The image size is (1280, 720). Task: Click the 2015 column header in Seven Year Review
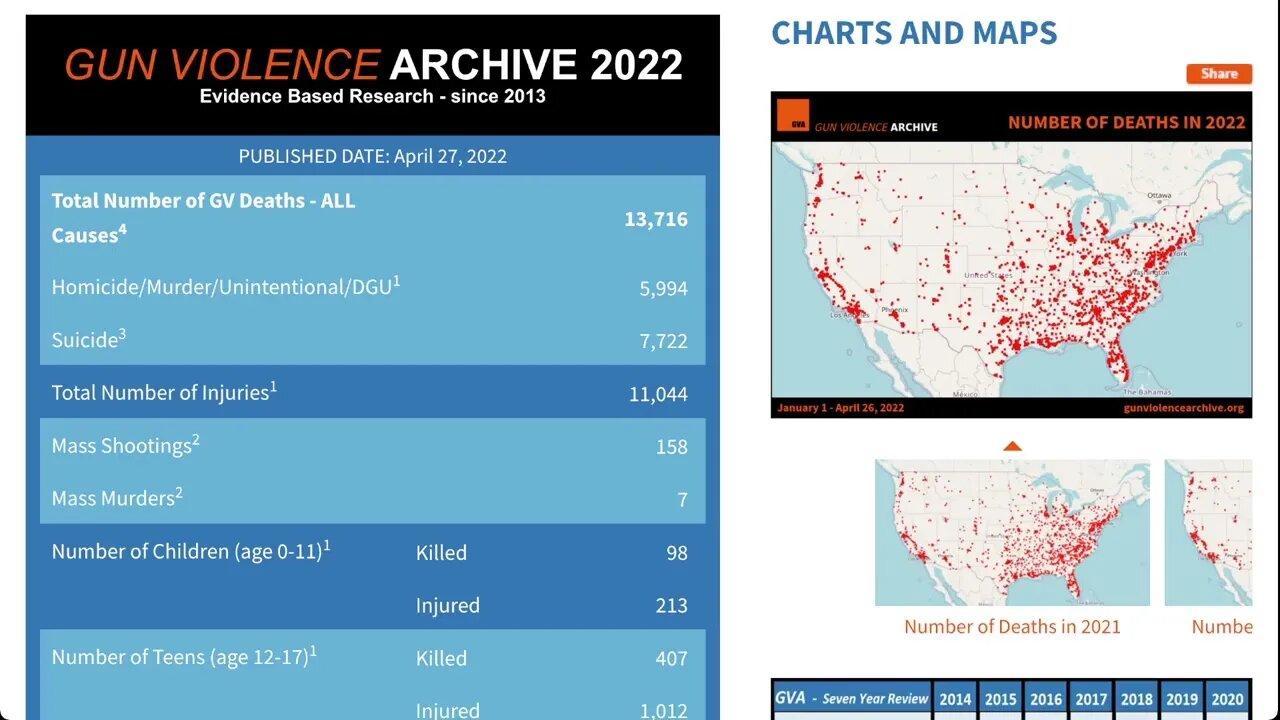[1000, 699]
